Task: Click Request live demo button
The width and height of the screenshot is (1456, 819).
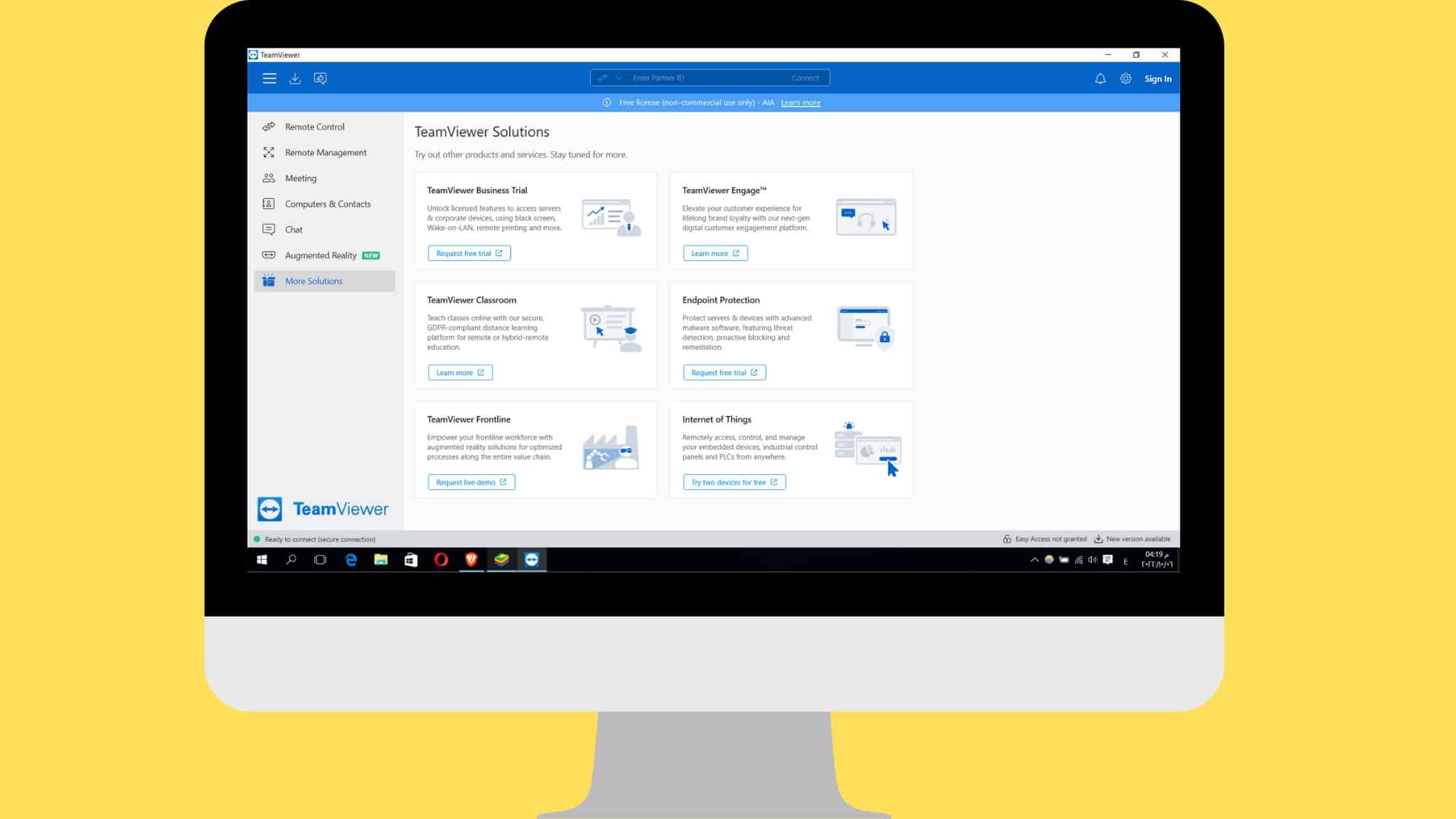Action: coord(471,482)
